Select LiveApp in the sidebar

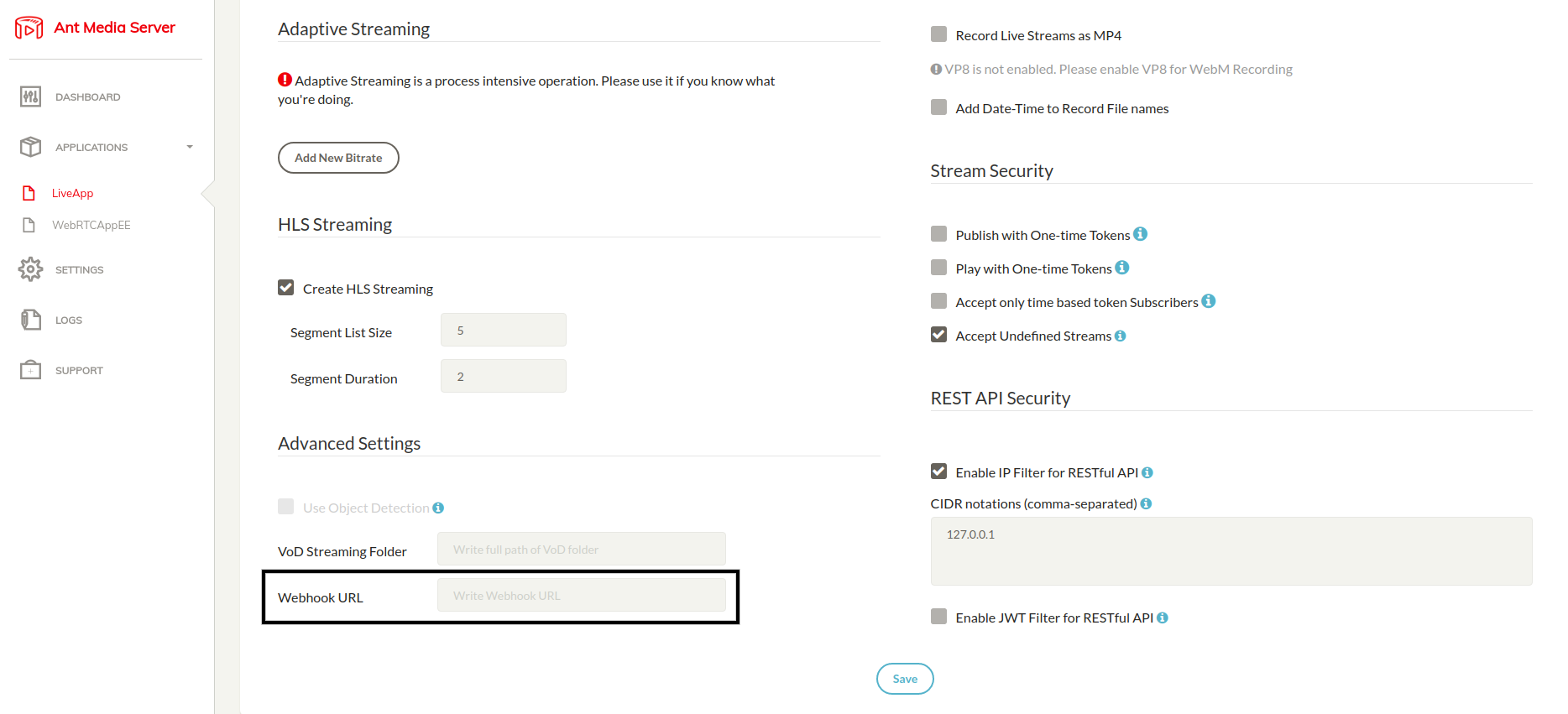pyautogui.click(x=72, y=193)
